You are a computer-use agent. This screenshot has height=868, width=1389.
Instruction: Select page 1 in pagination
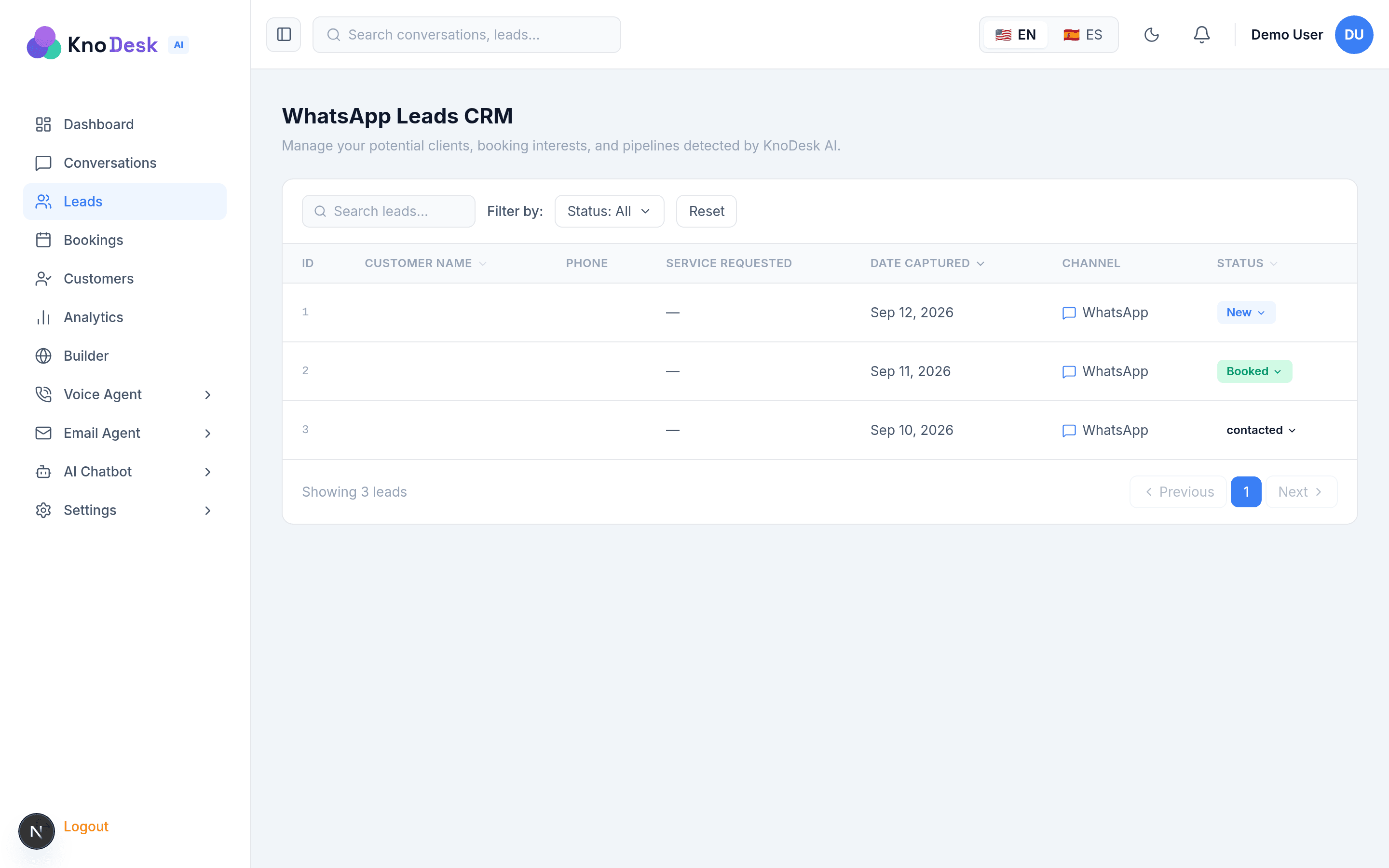1245,492
